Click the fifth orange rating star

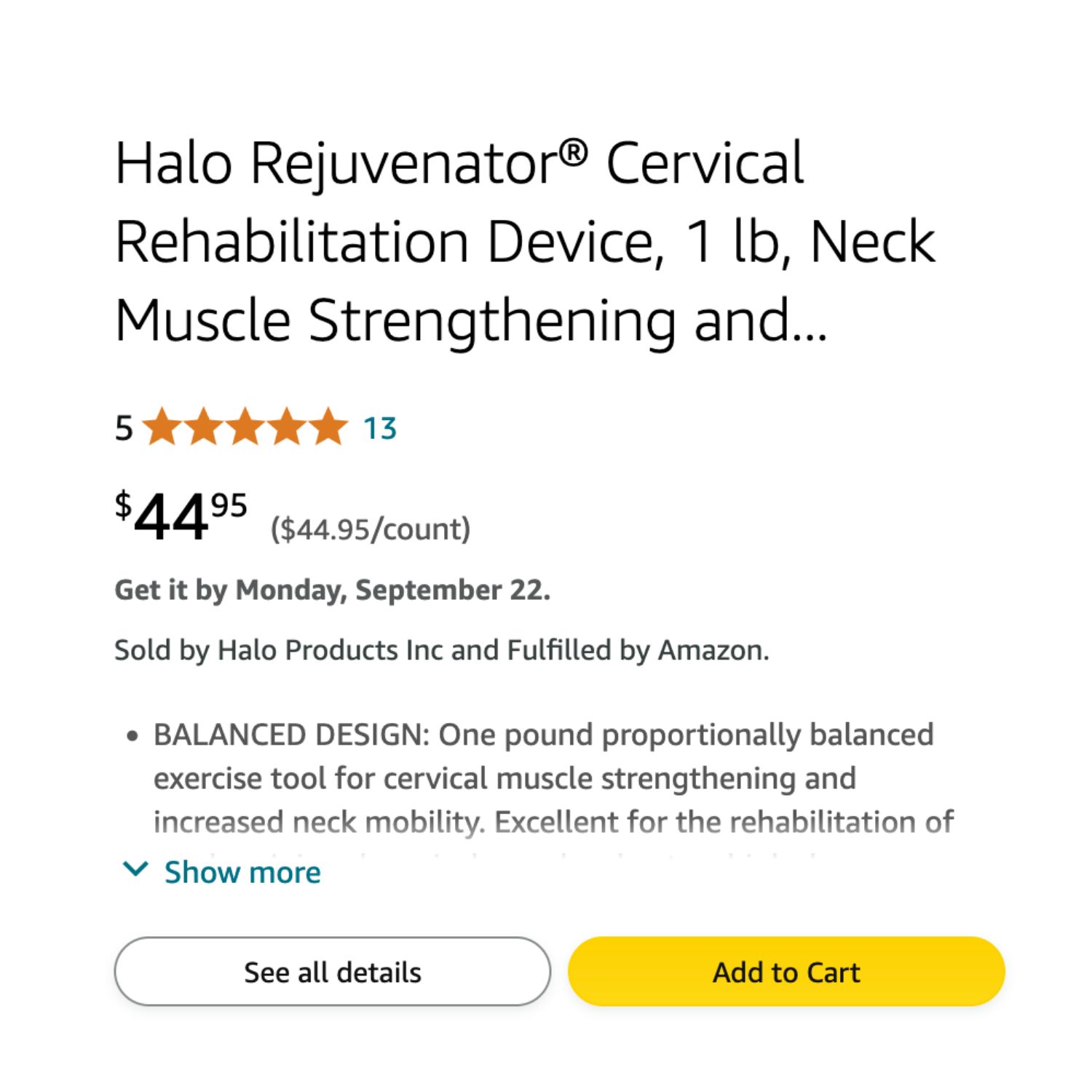tap(328, 427)
